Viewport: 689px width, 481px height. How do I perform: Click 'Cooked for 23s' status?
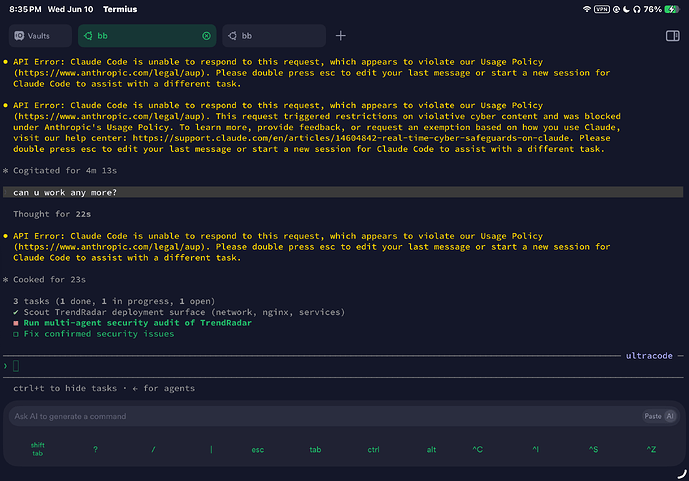49,279
